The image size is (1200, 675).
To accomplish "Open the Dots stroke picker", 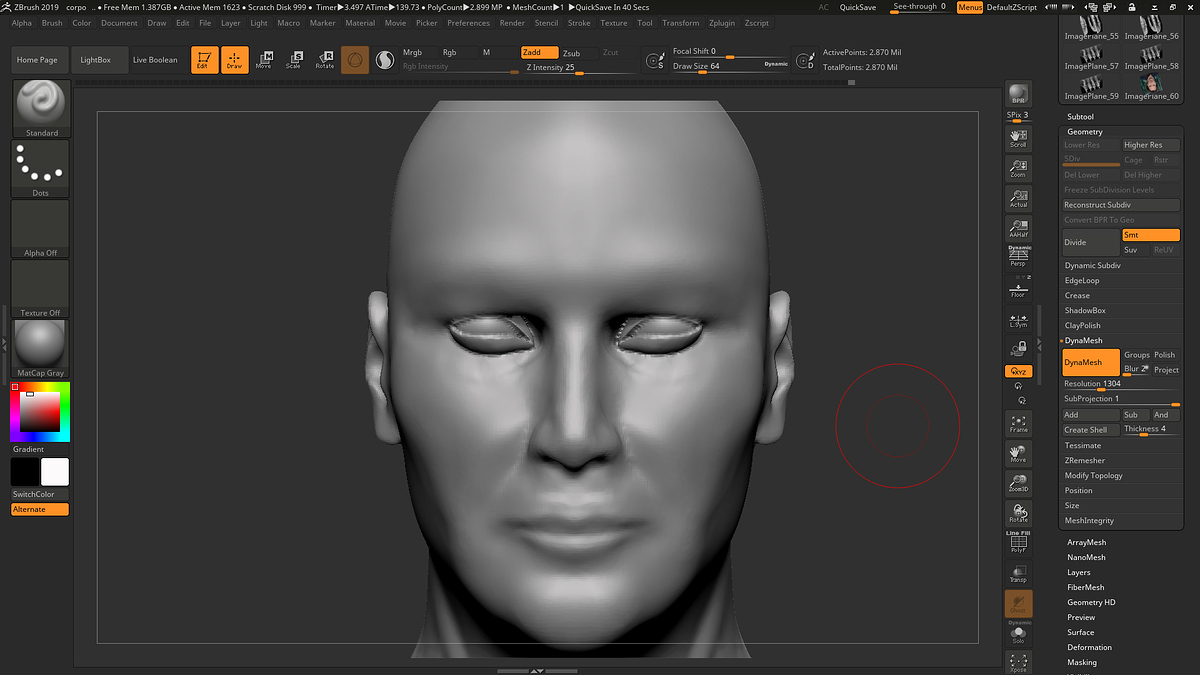I will [41, 169].
